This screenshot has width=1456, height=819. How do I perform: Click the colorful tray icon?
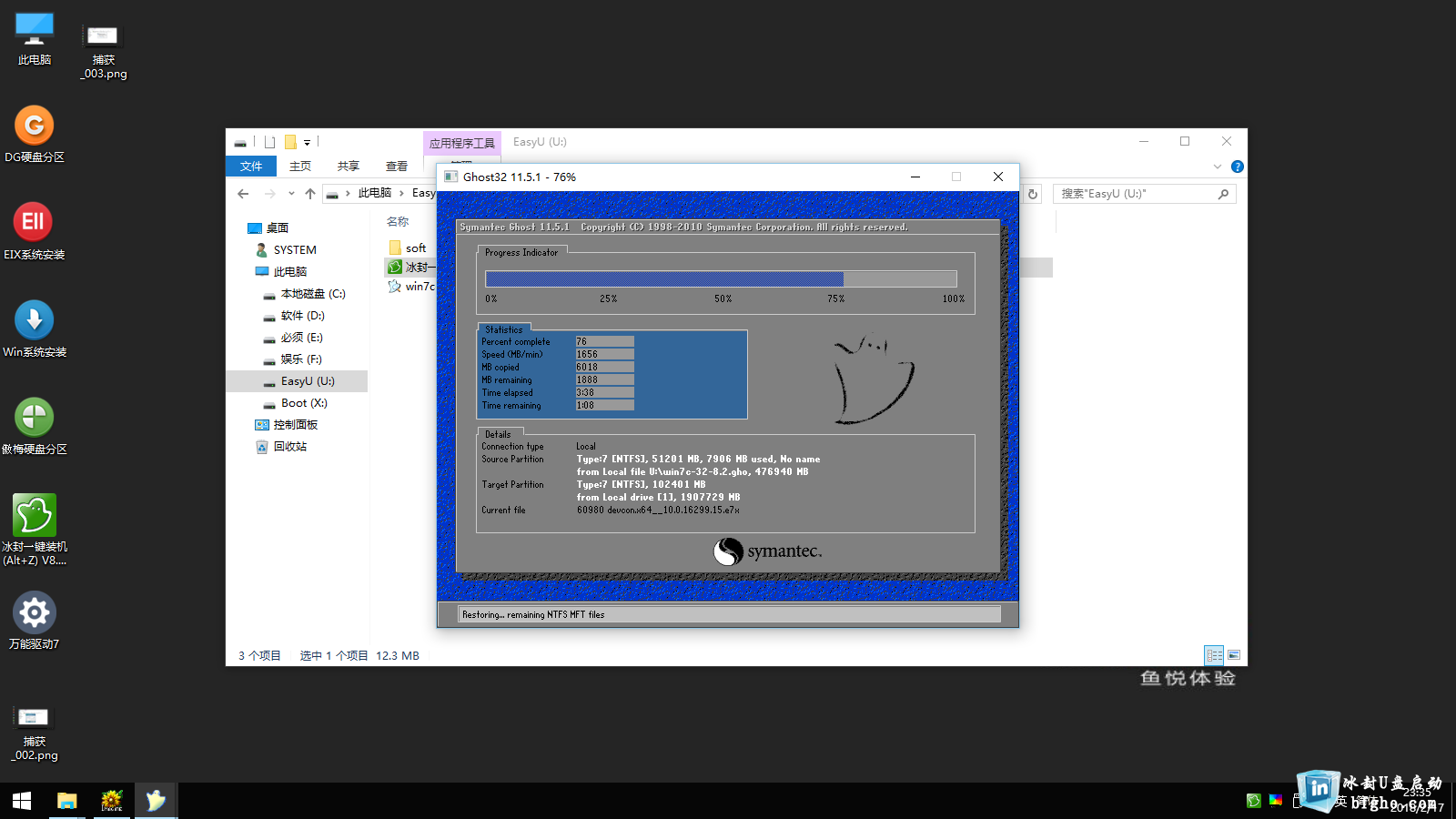1276,801
